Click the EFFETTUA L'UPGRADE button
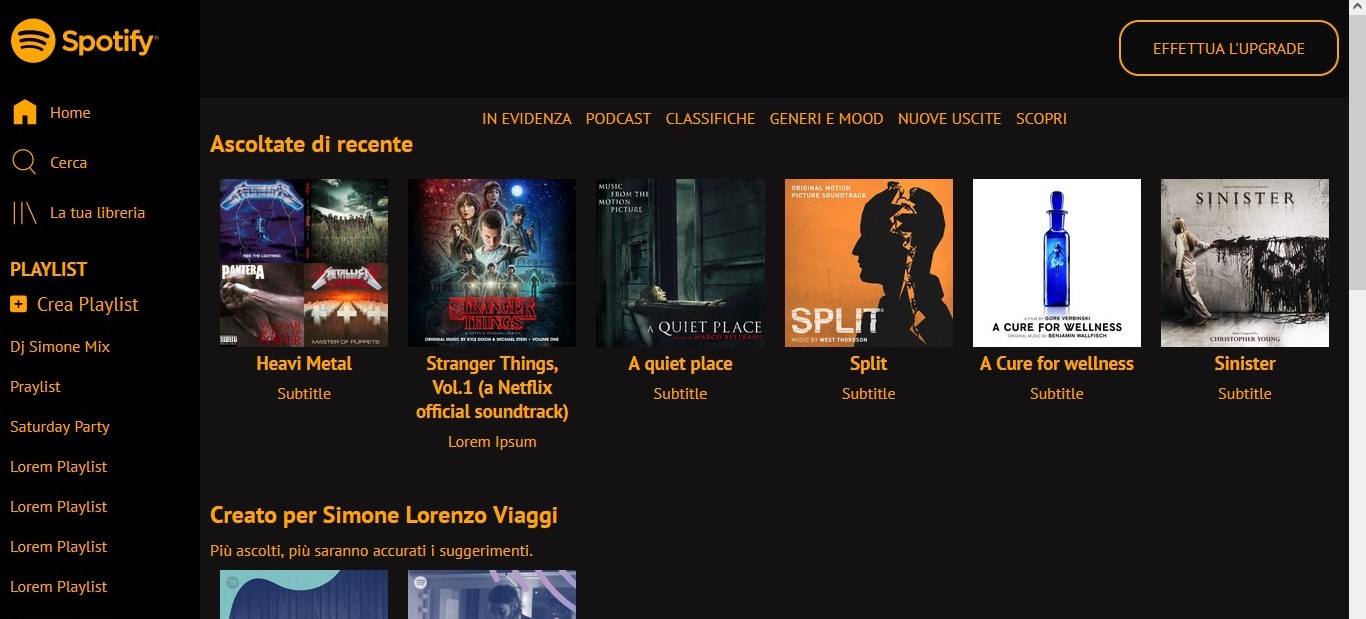Viewport: 1366px width, 619px height. (1228, 48)
